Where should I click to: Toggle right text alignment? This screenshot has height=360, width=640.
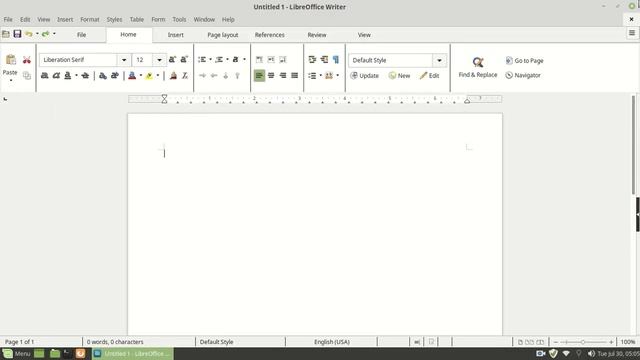pyautogui.click(x=283, y=76)
